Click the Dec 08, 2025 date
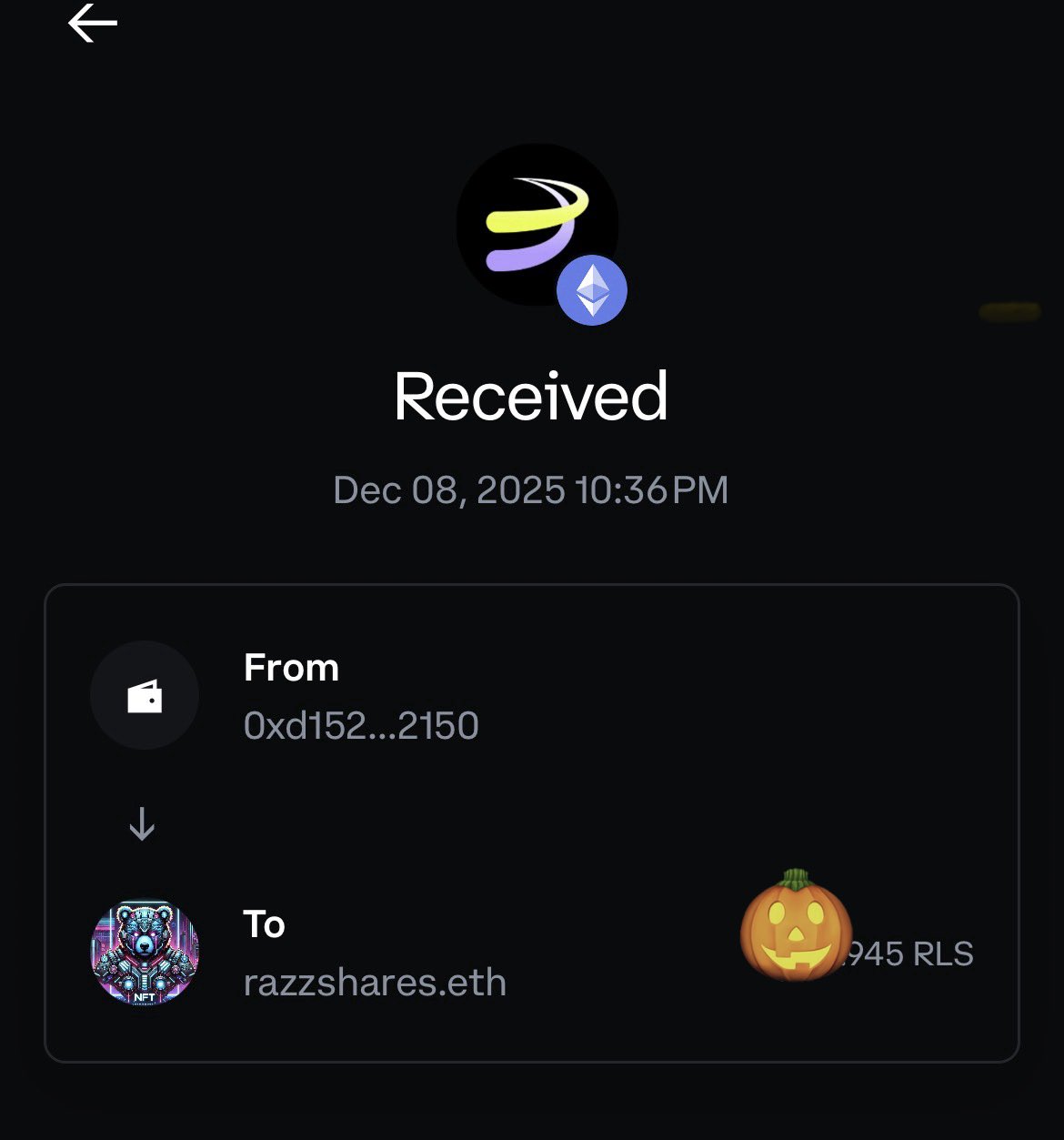The width and height of the screenshot is (1064, 1140). [449, 490]
